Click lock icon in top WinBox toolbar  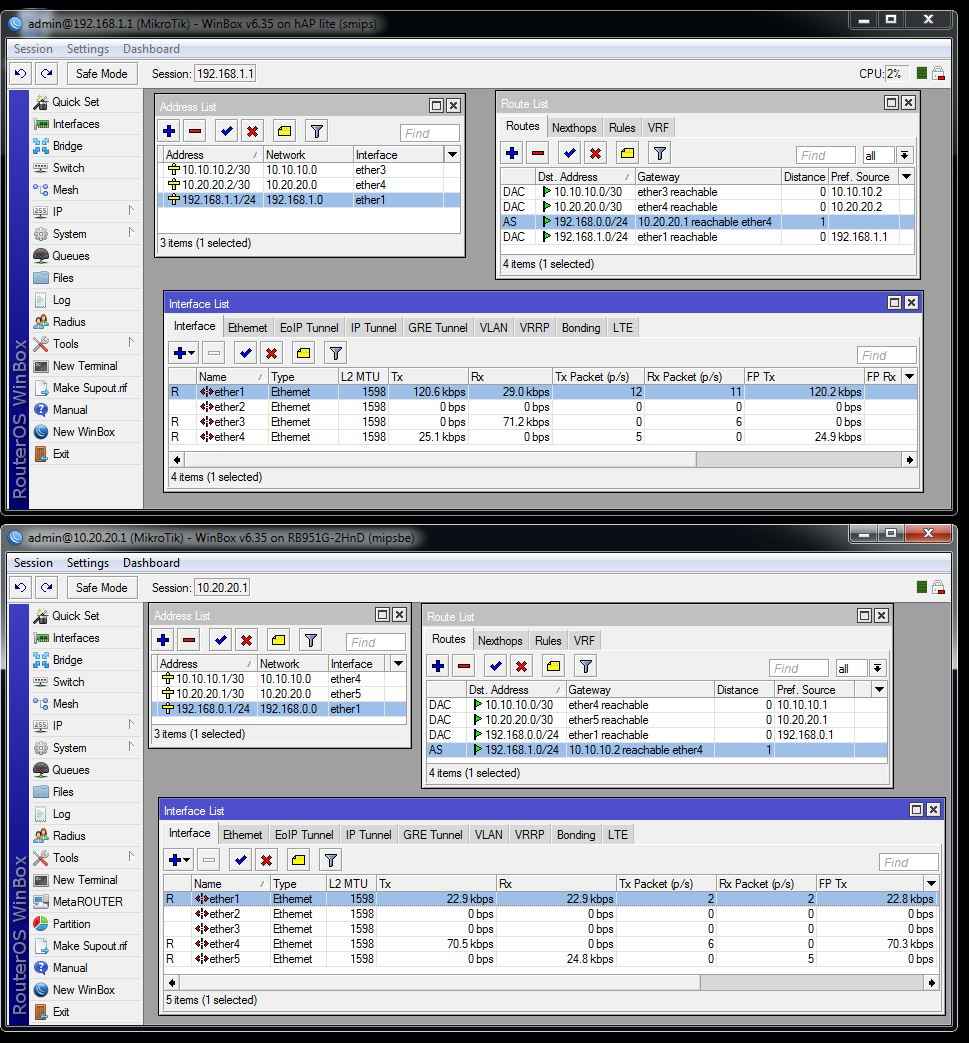click(938, 74)
